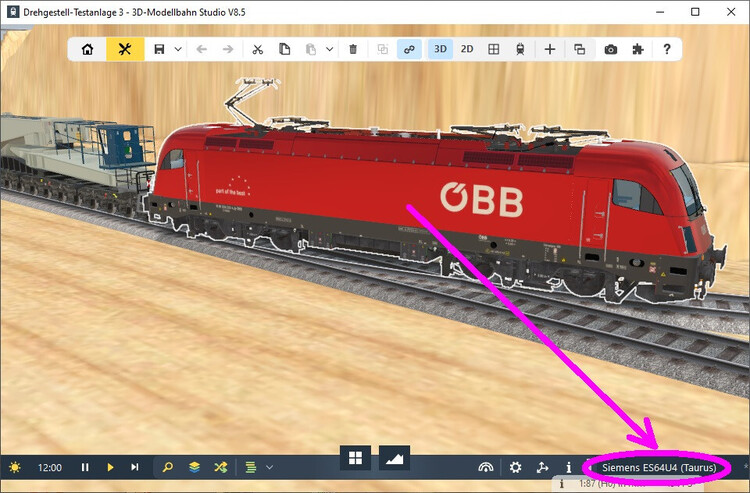Add a new object with plus icon
This screenshot has height=493, width=750.
pos(550,49)
